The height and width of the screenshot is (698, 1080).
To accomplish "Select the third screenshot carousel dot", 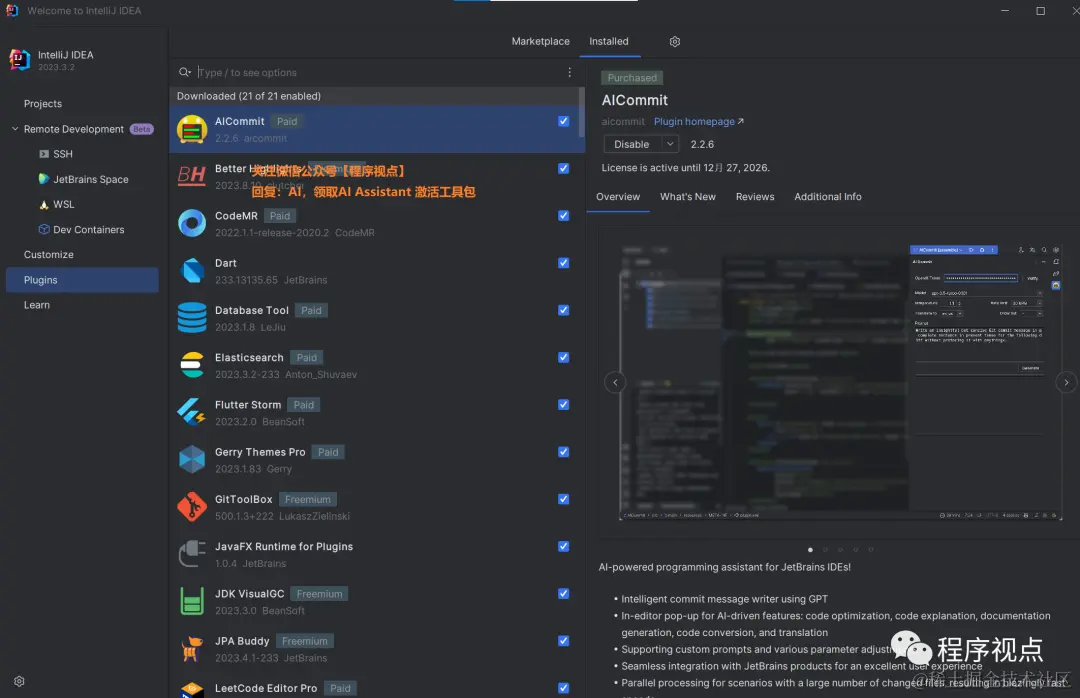I will [x=840, y=550].
